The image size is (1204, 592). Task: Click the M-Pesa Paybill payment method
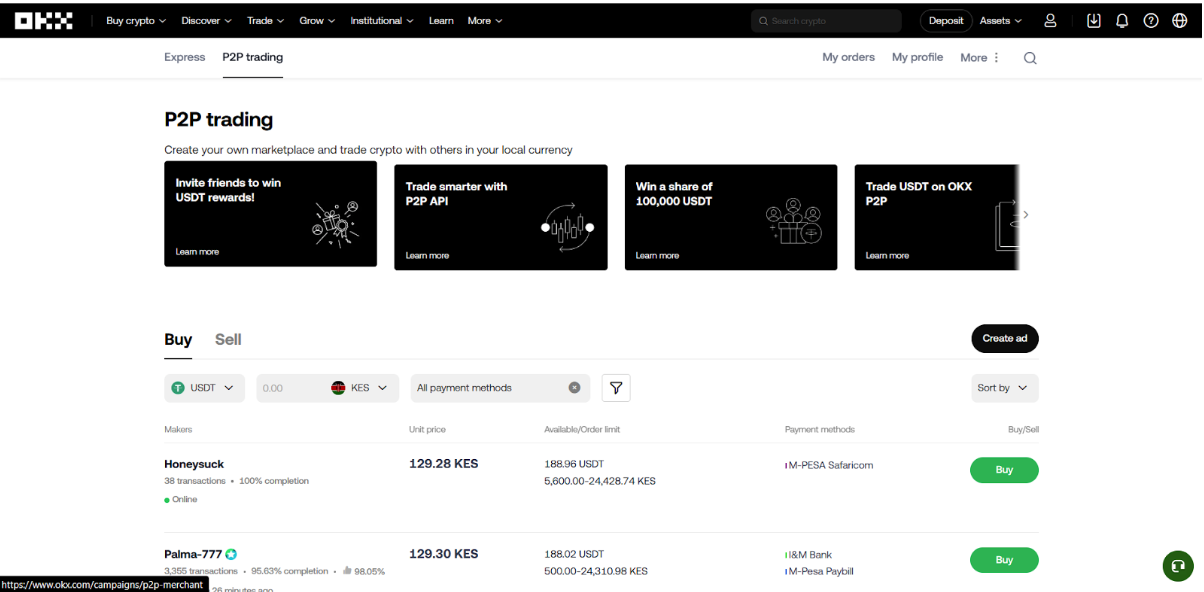pos(820,572)
